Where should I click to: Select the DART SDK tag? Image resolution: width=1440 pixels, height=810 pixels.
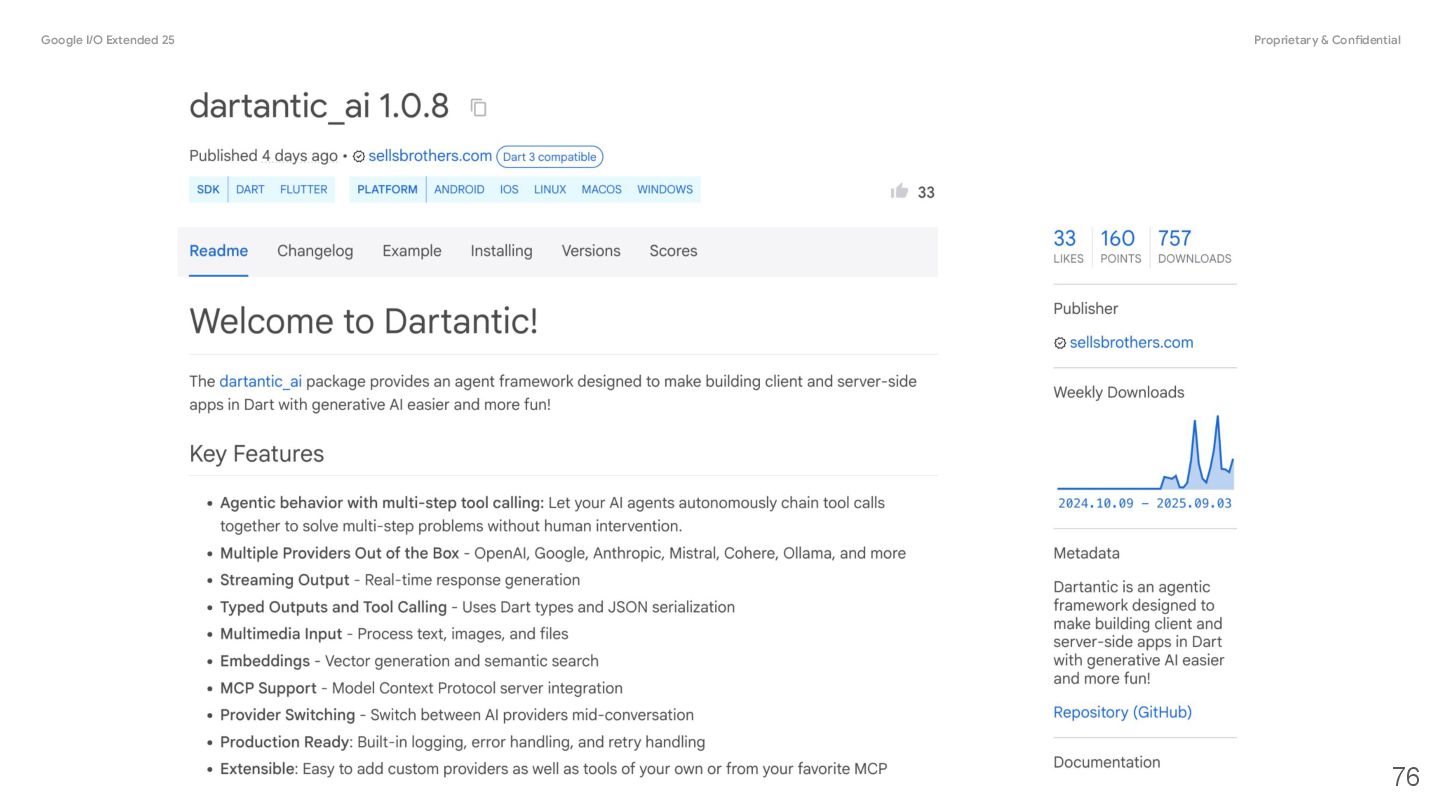coord(250,189)
